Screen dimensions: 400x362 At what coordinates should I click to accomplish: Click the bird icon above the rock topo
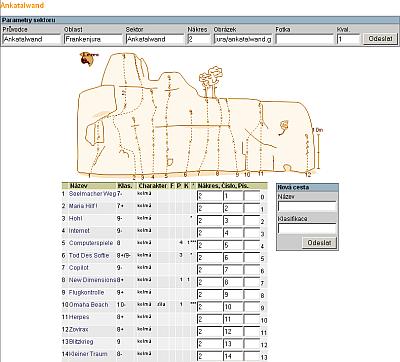89,59
